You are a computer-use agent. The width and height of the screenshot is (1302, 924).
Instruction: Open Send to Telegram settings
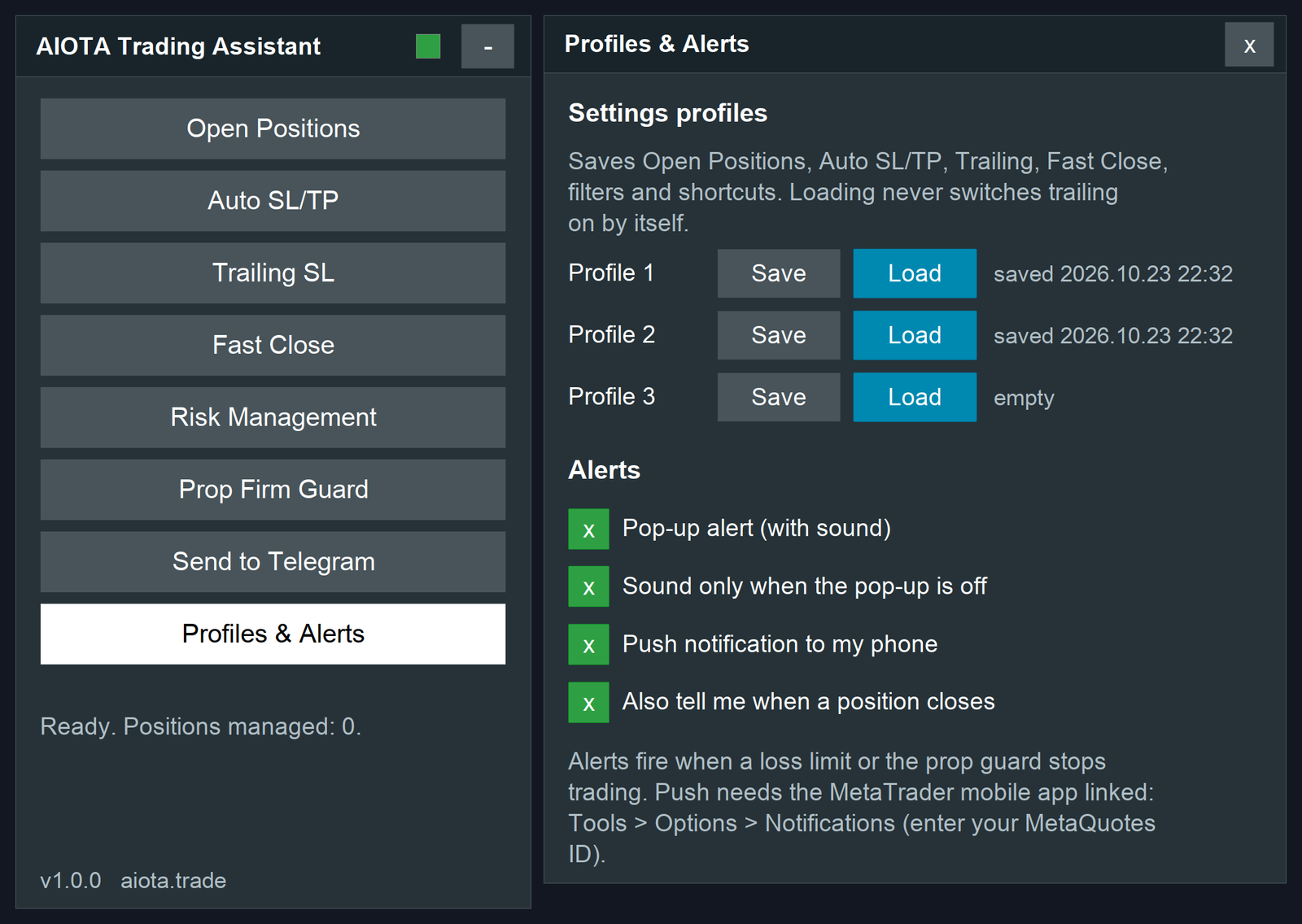[x=273, y=562]
